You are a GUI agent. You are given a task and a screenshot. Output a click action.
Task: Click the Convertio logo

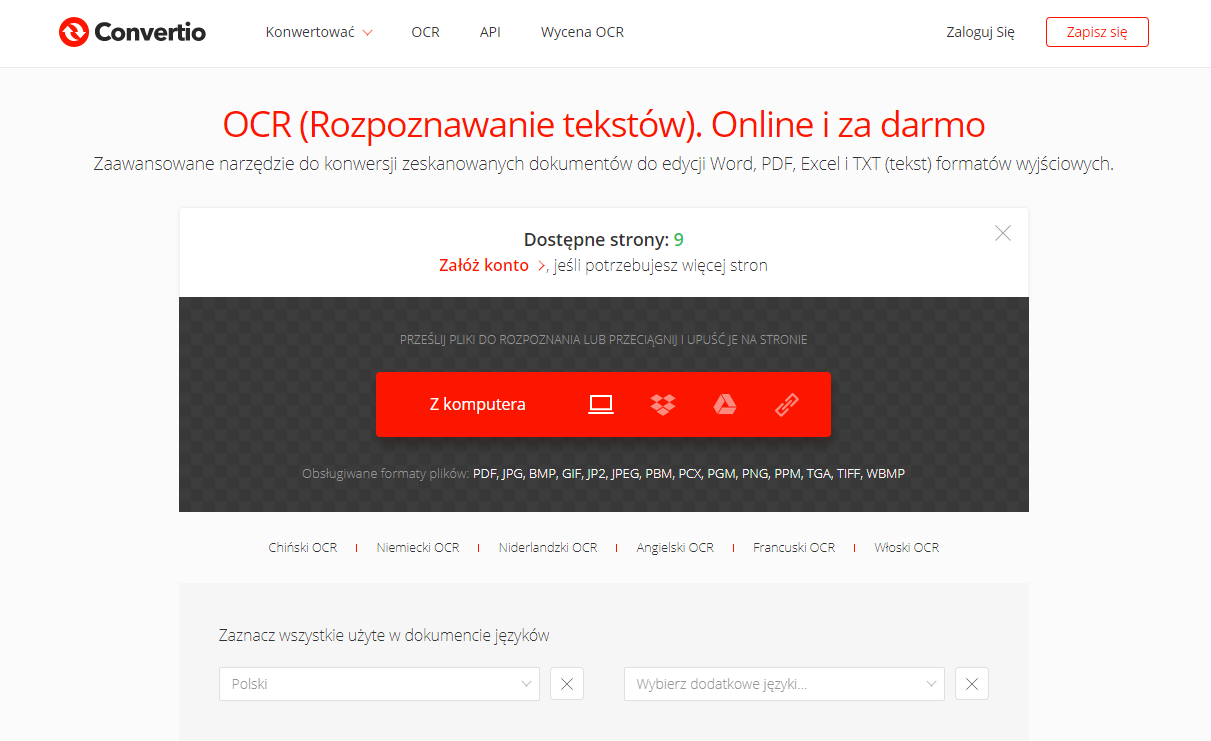pos(132,32)
